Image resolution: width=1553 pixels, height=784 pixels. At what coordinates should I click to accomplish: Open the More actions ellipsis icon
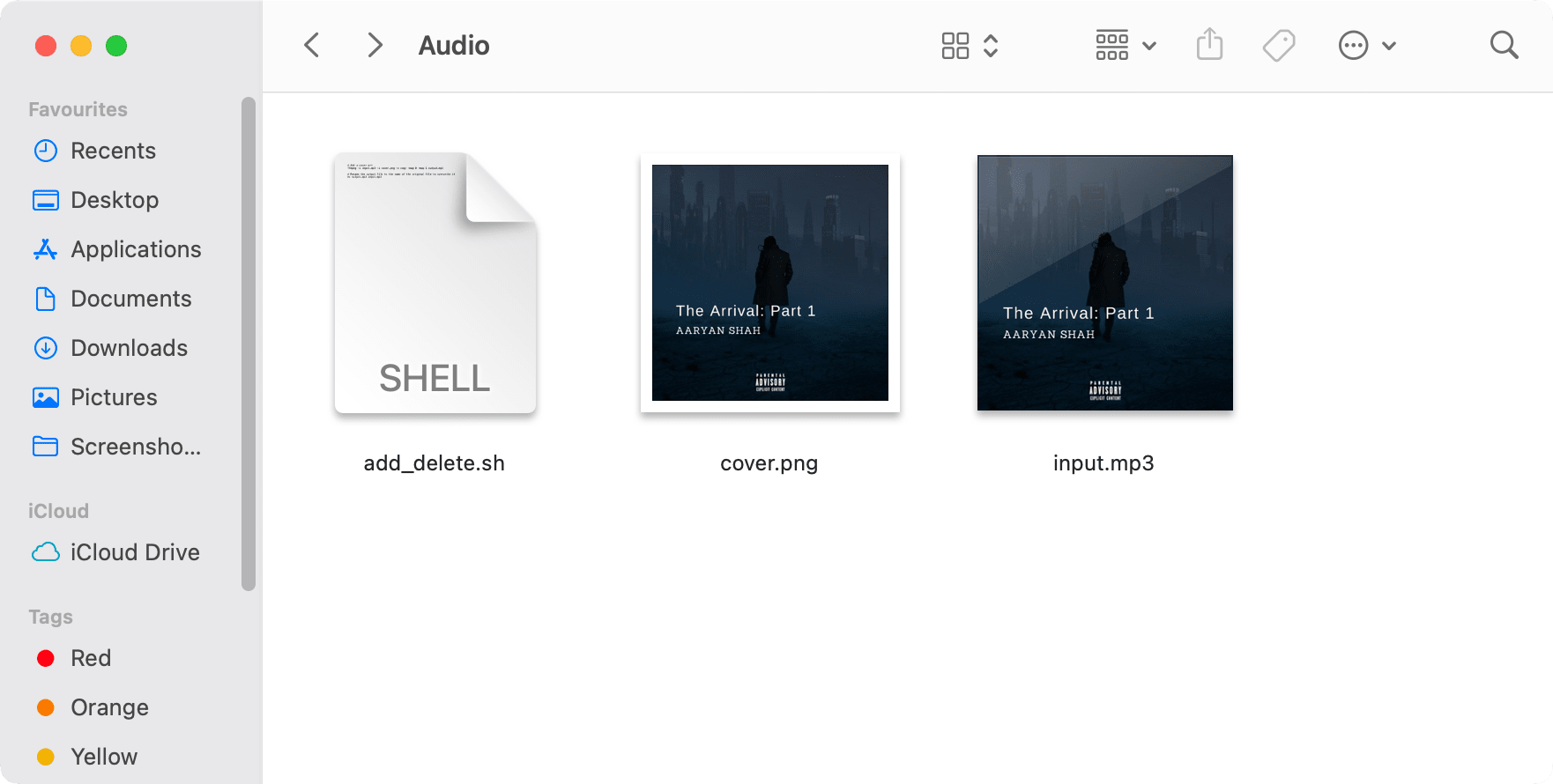click(x=1353, y=45)
